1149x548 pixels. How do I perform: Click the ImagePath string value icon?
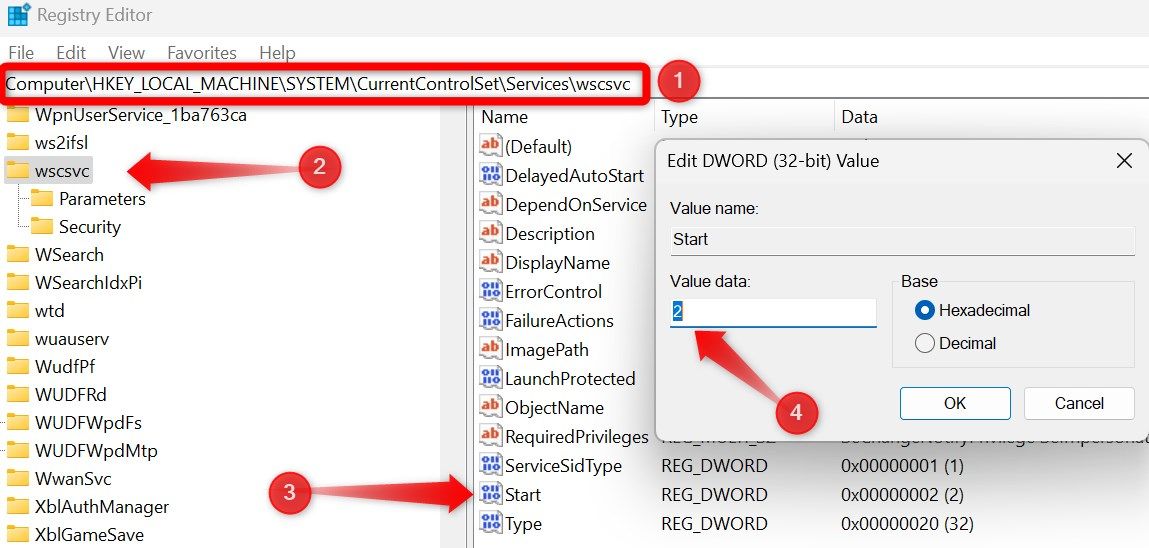click(490, 349)
